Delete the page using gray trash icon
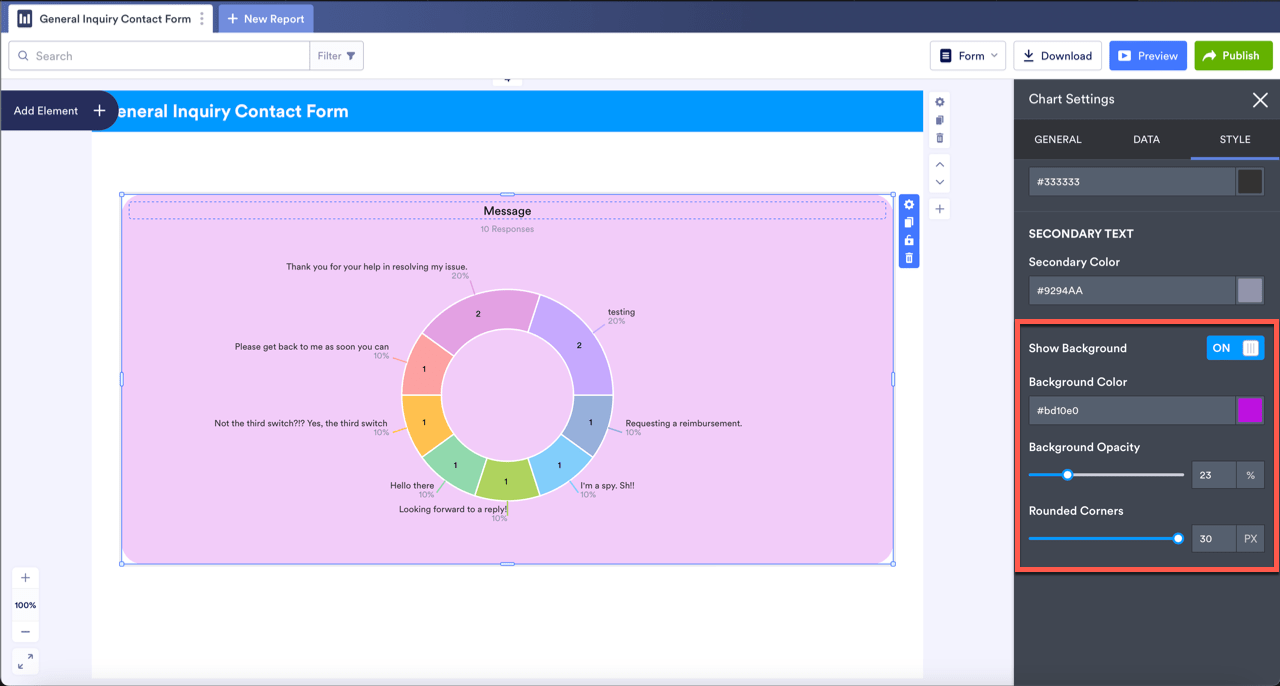This screenshot has width=1280, height=686. (939, 138)
